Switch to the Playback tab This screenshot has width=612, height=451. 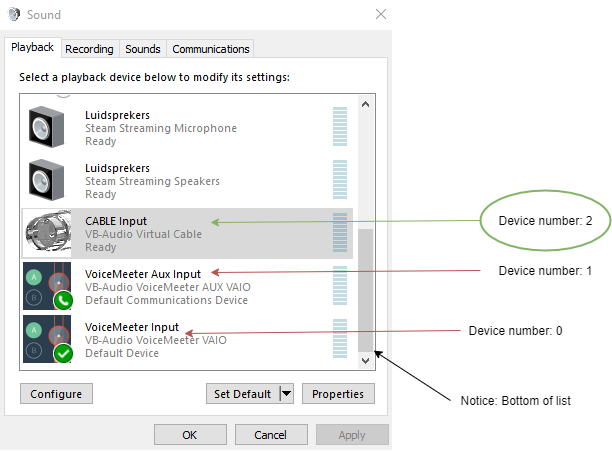[x=32, y=48]
